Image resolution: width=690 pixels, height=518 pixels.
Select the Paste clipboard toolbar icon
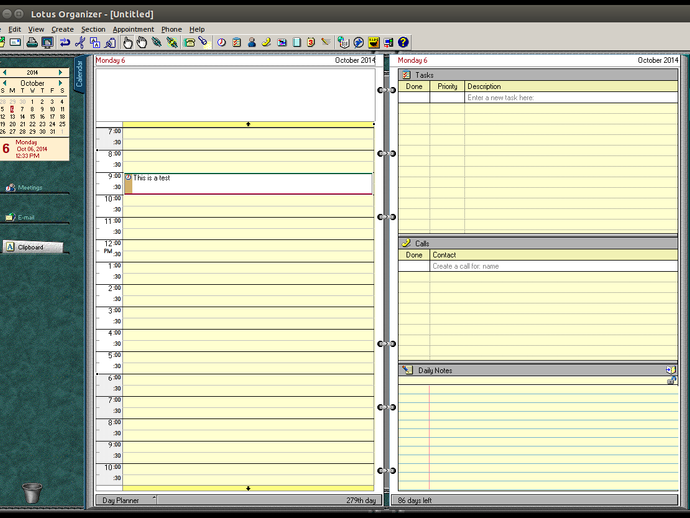pos(110,42)
